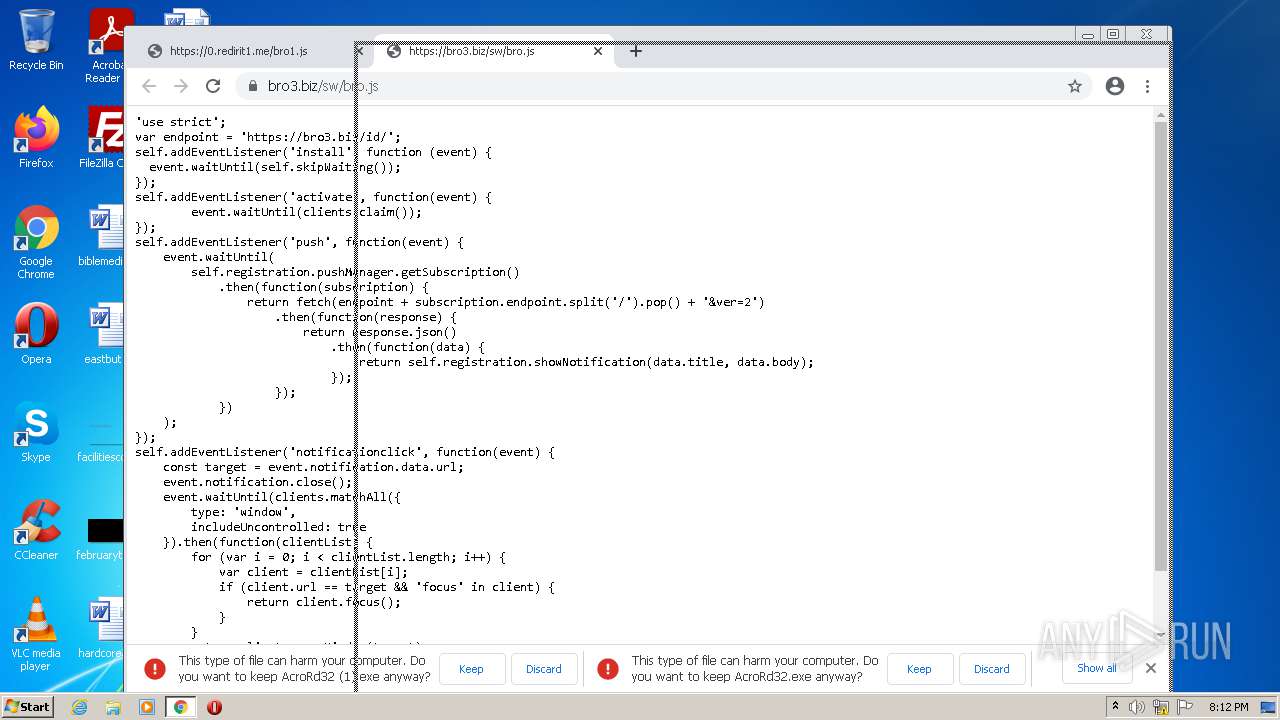Screen dimensions: 1280x720
Task: Go forward in Chrome
Action: (181, 86)
